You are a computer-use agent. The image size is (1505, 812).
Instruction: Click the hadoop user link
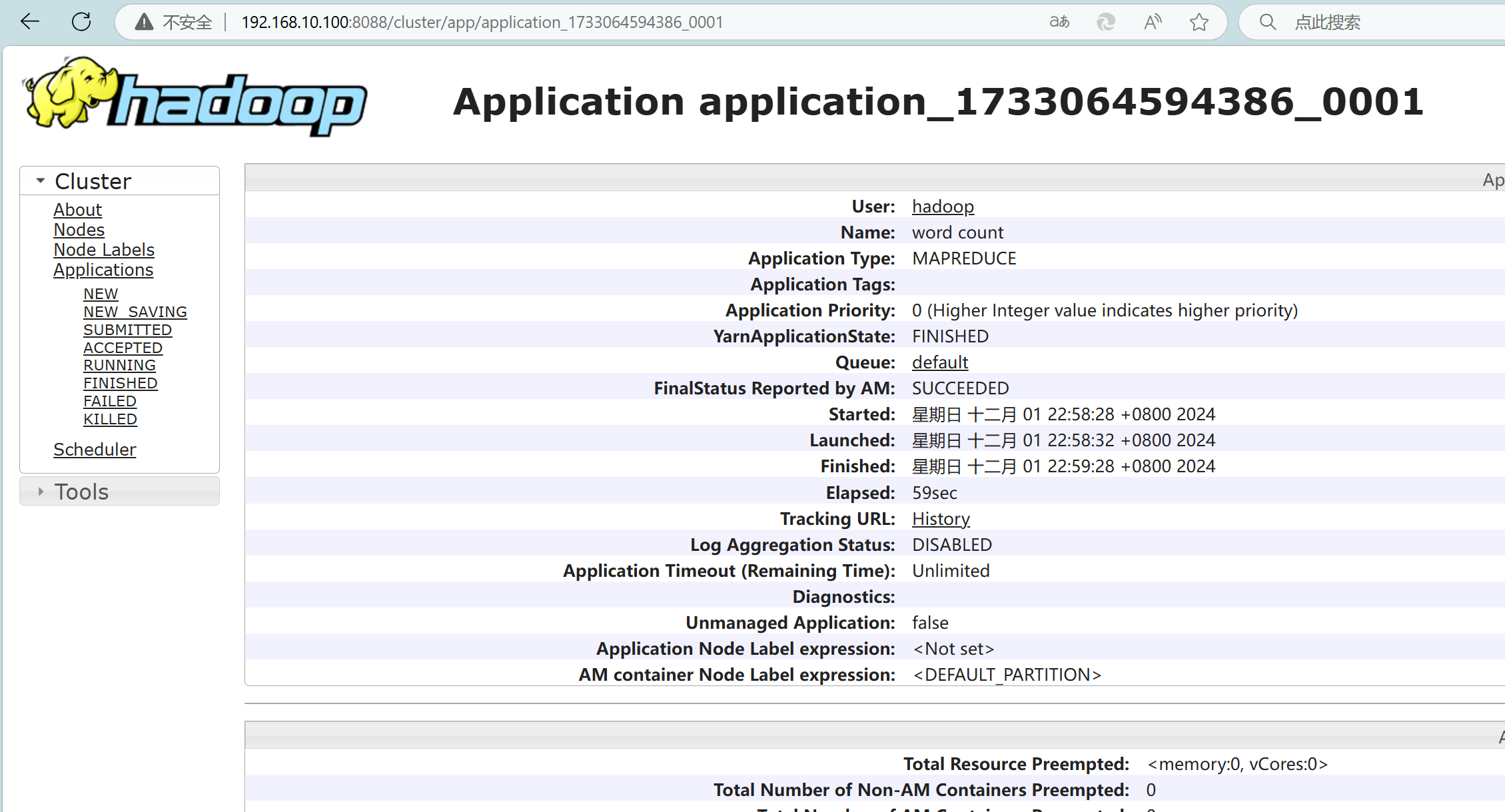tap(942, 206)
